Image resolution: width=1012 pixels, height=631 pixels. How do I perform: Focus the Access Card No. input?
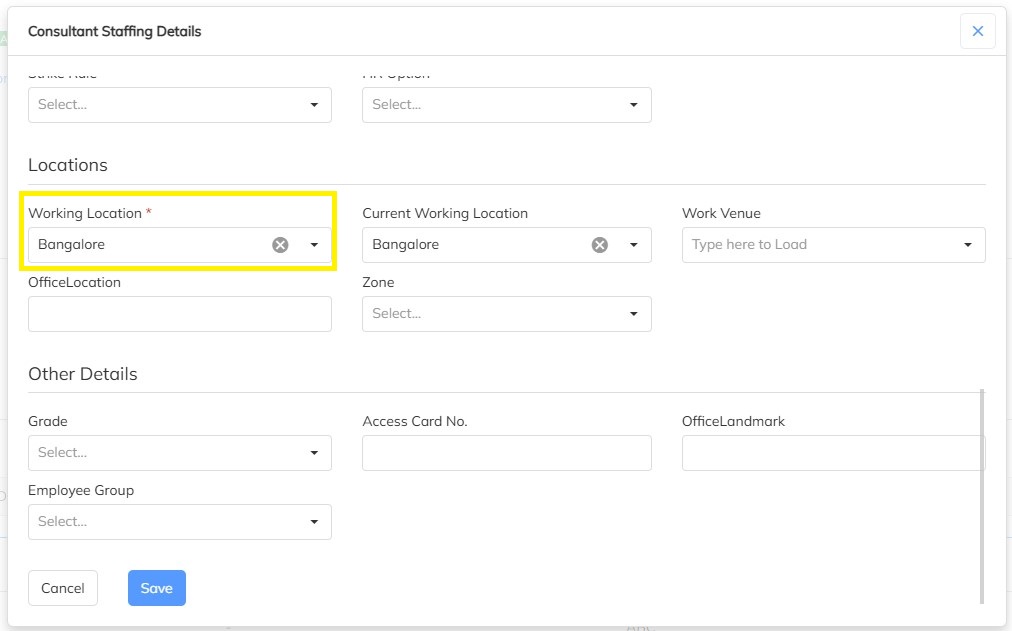(506, 453)
